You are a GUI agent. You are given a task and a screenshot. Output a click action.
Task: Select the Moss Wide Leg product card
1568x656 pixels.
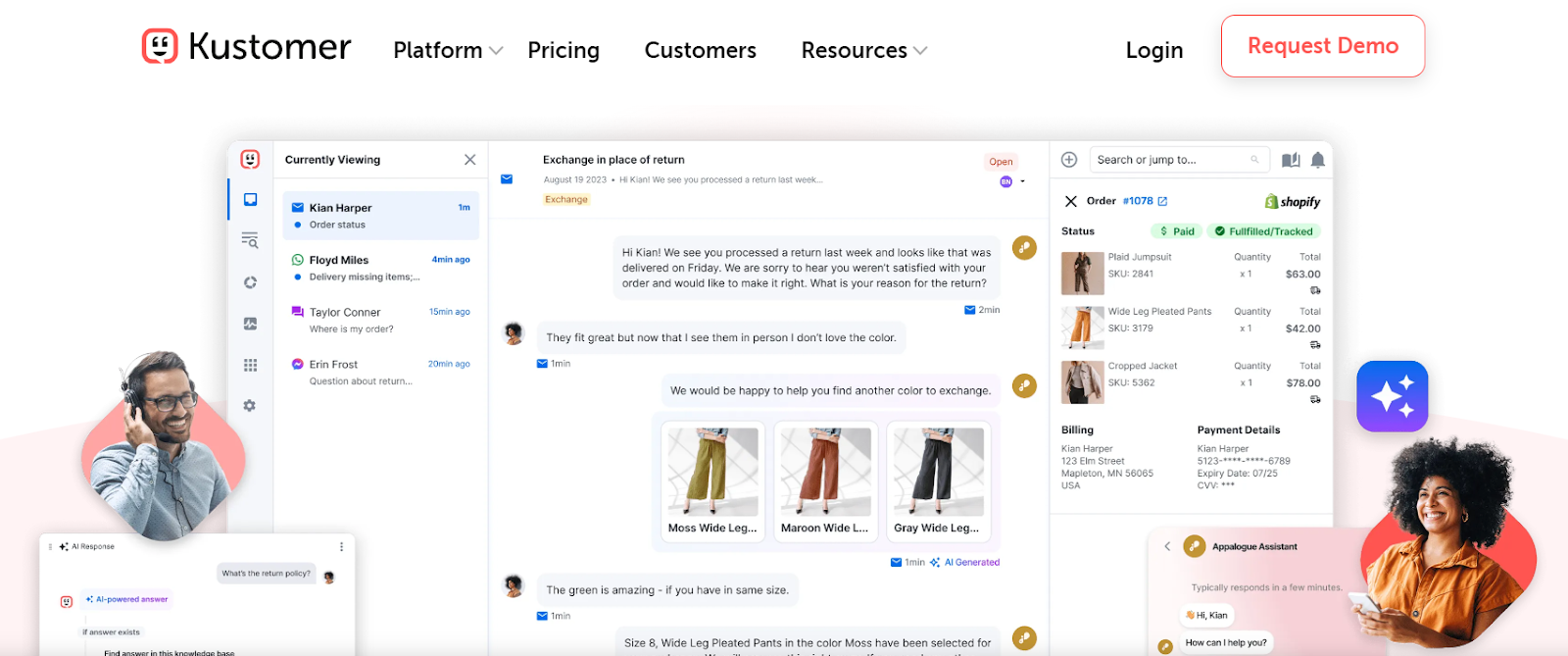click(712, 481)
